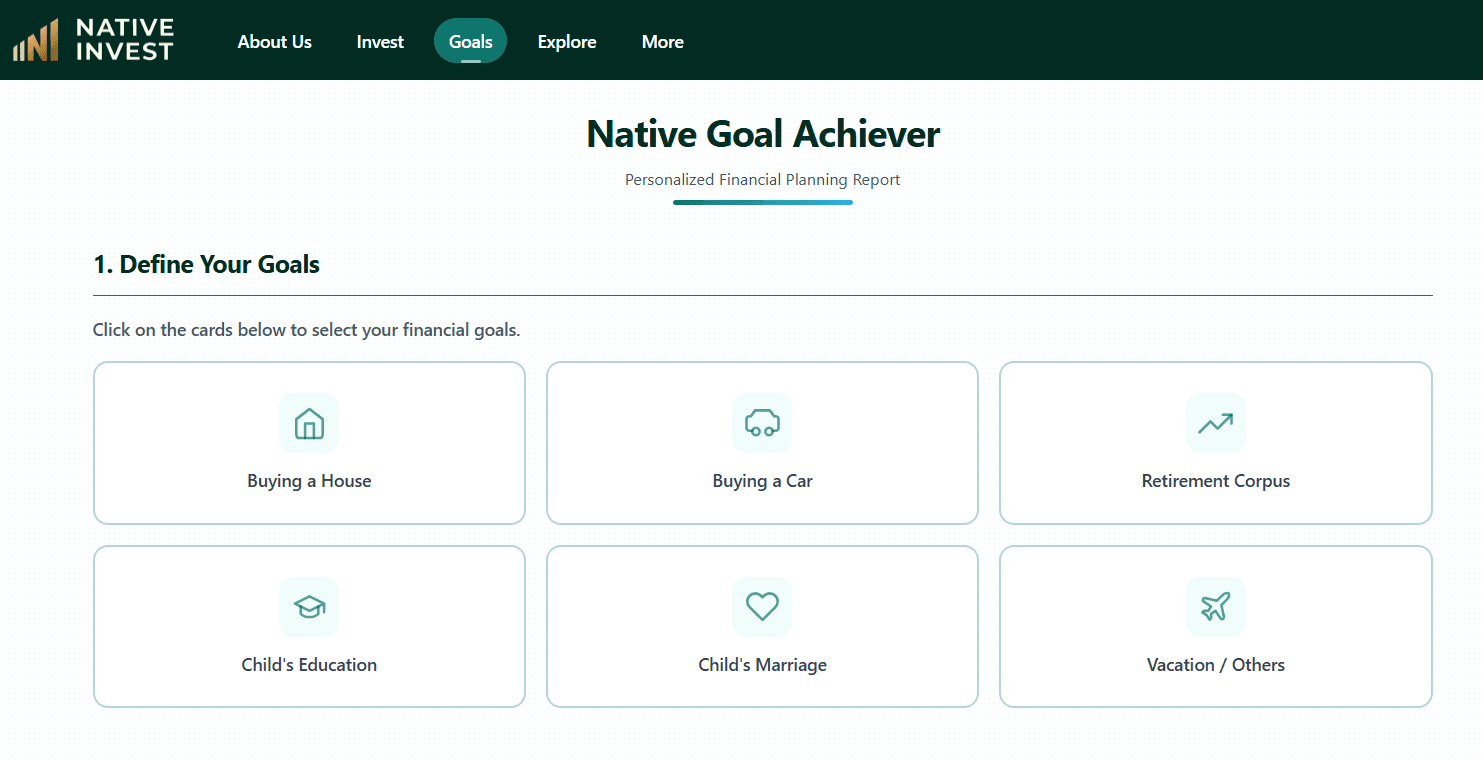The height and width of the screenshot is (761, 1483).
Task: Click the 1. Define Your Goals heading
Action: click(x=206, y=265)
